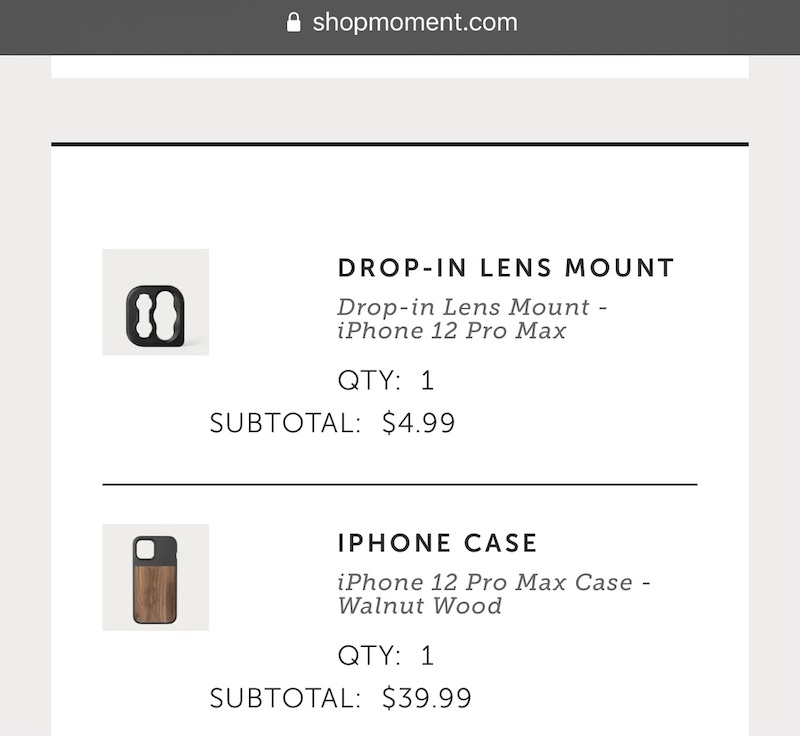Select the DROP-IN LENS MOUNT heading
Viewport: 800px width, 736px height.
pyautogui.click(x=506, y=268)
